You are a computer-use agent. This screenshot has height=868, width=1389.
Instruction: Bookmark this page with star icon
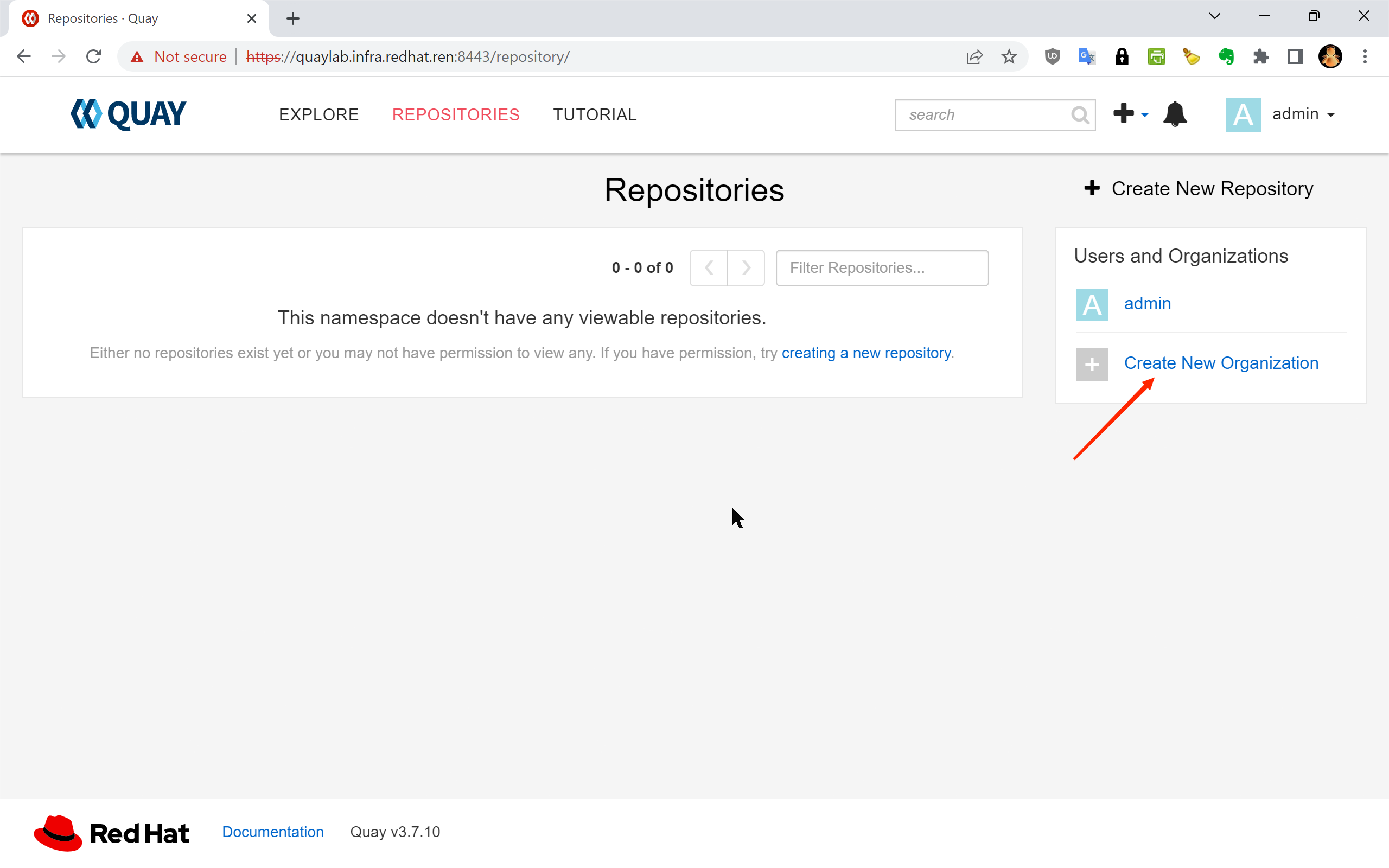pyautogui.click(x=1009, y=57)
